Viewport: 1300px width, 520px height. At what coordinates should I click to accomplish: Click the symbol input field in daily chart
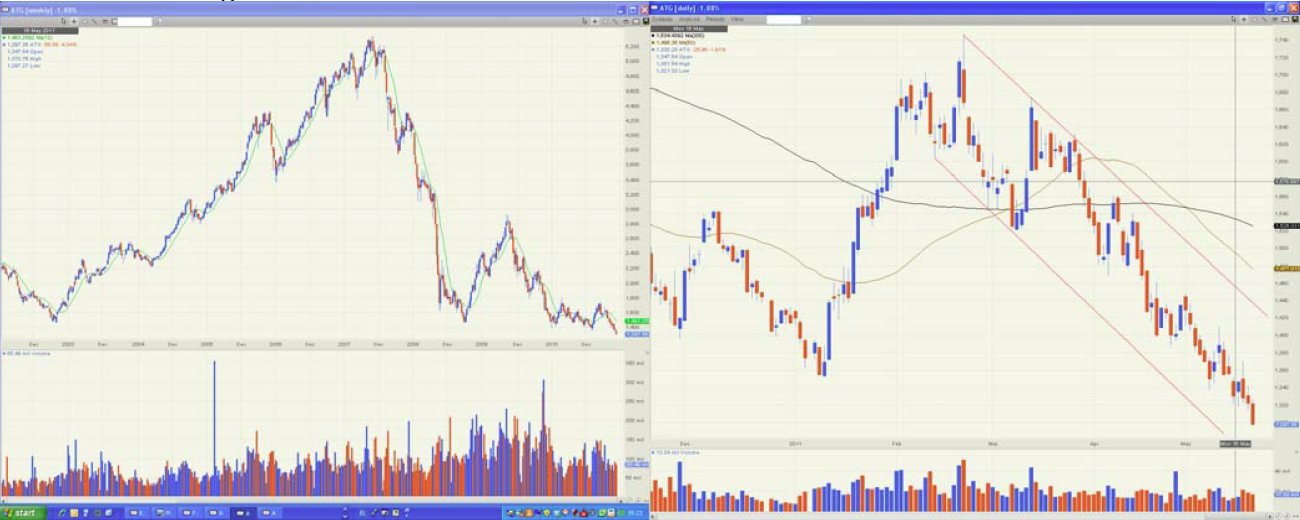(x=783, y=19)
